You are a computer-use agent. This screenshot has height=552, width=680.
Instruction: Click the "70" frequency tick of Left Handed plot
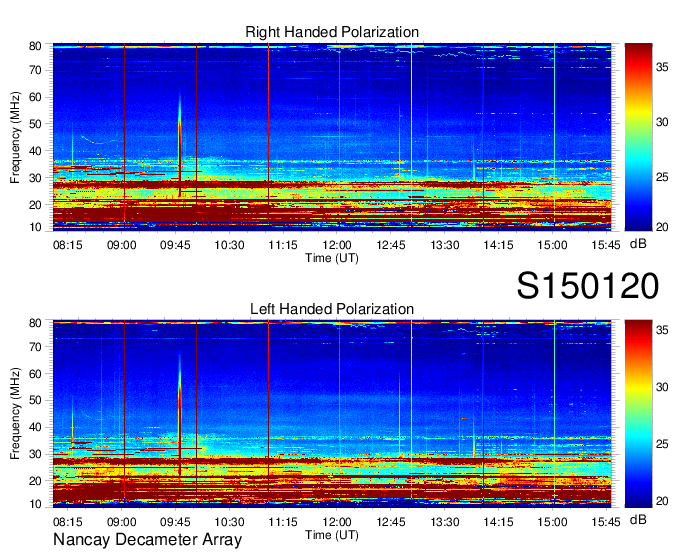point(35,346)
